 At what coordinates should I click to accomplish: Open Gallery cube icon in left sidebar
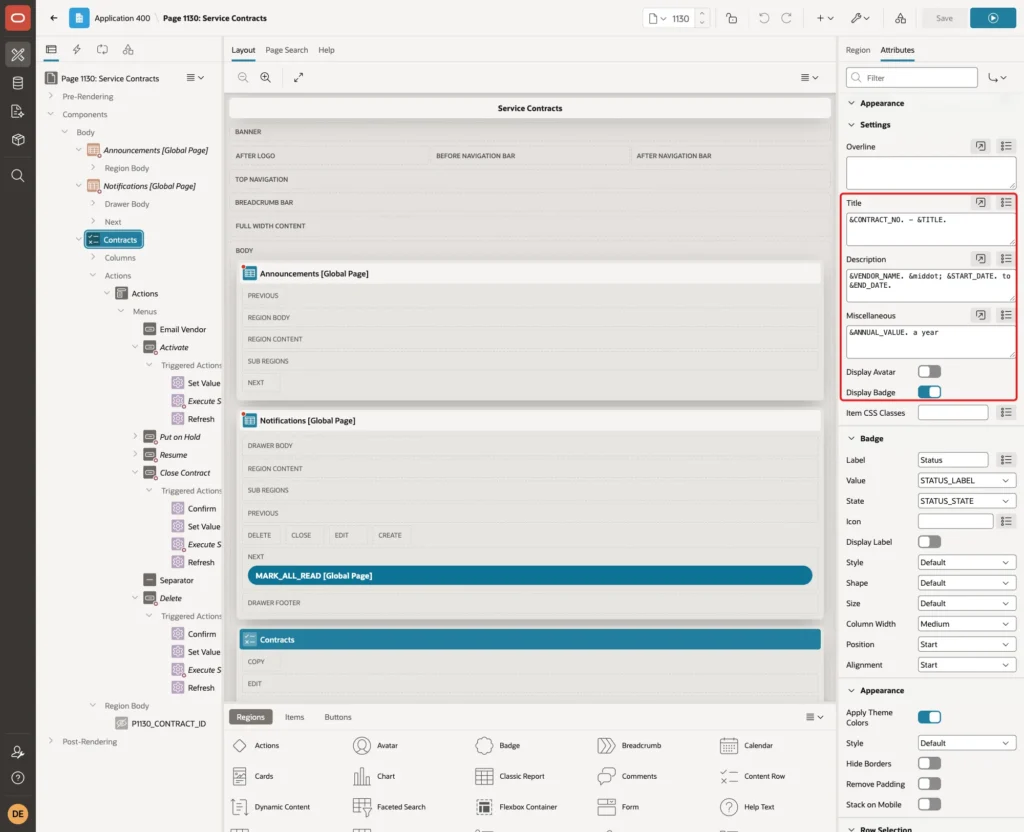point(18,139)
